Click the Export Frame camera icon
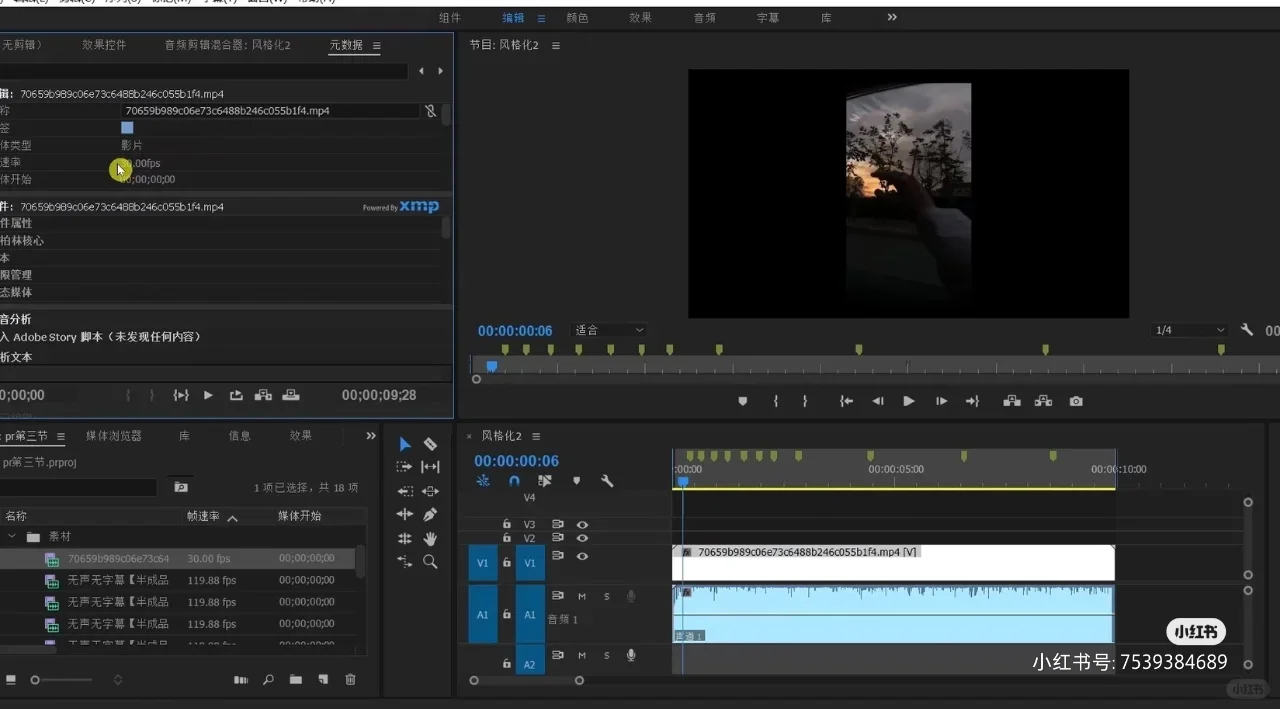1280x709 pixels. point(1076,401)
